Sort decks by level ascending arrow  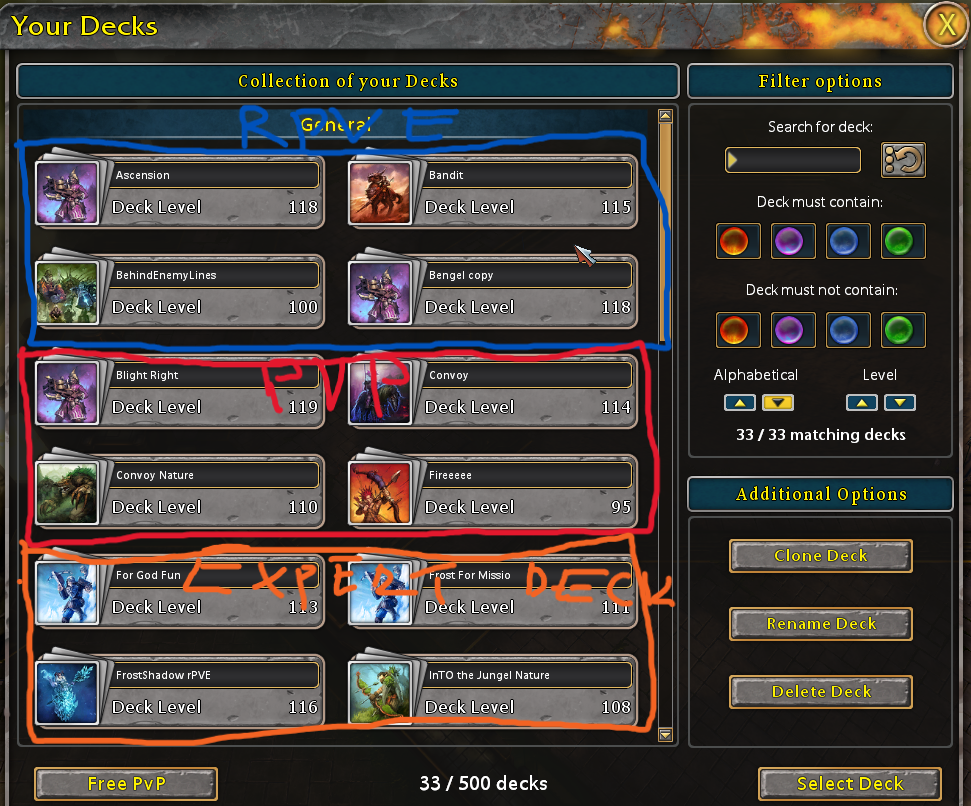pos(862,403)
